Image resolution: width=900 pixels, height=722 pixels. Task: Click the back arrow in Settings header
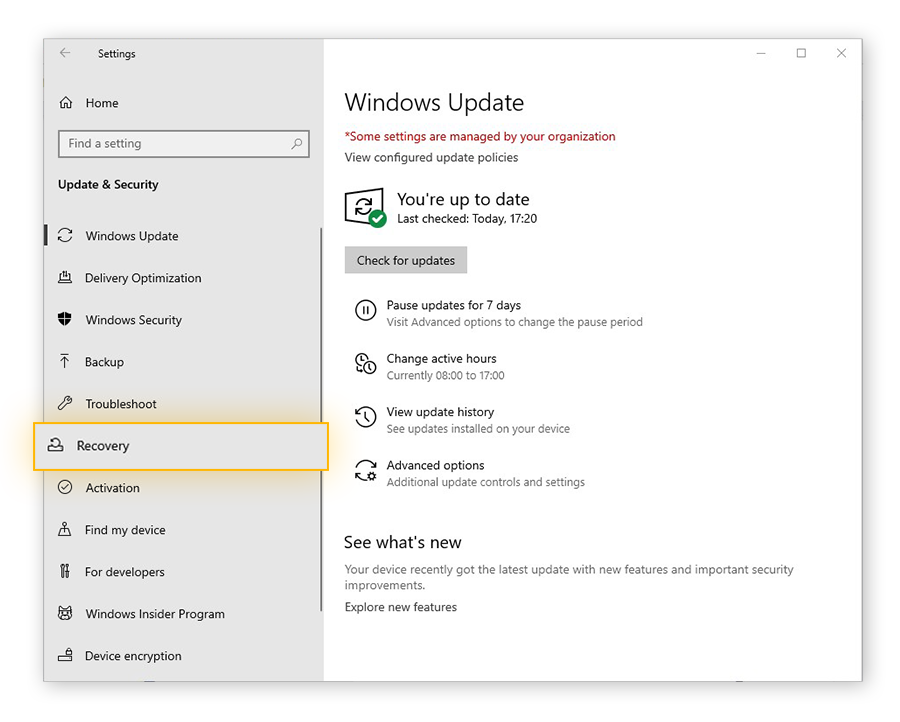point(65,54)
